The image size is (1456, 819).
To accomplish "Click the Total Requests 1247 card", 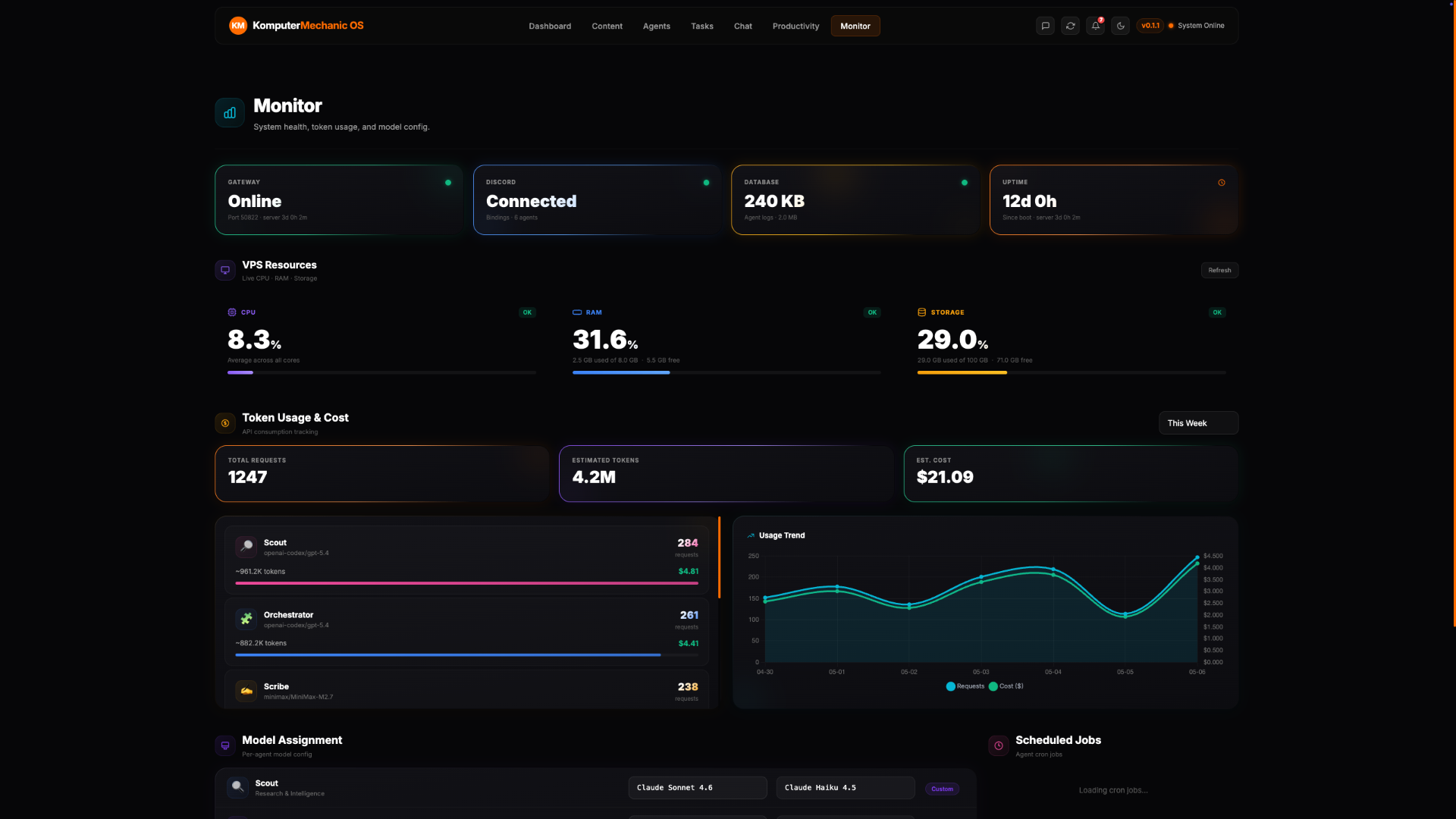I will click(381, 473).
